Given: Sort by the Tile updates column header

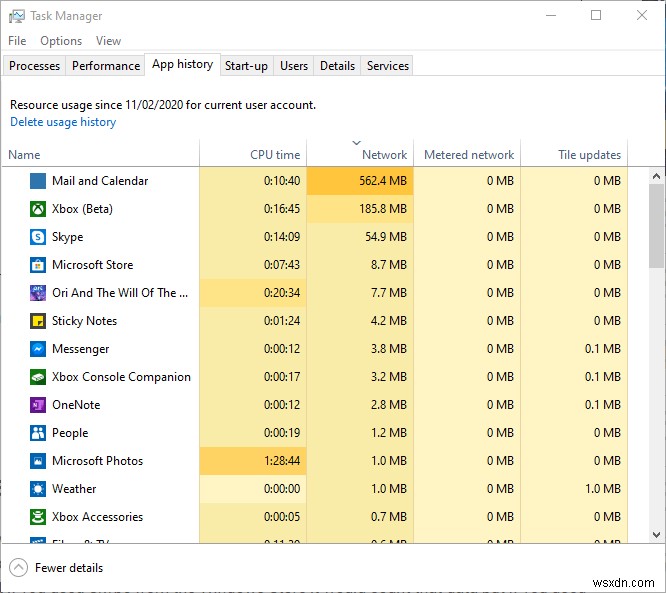Looking at the screenshot, I should [574, 153].
